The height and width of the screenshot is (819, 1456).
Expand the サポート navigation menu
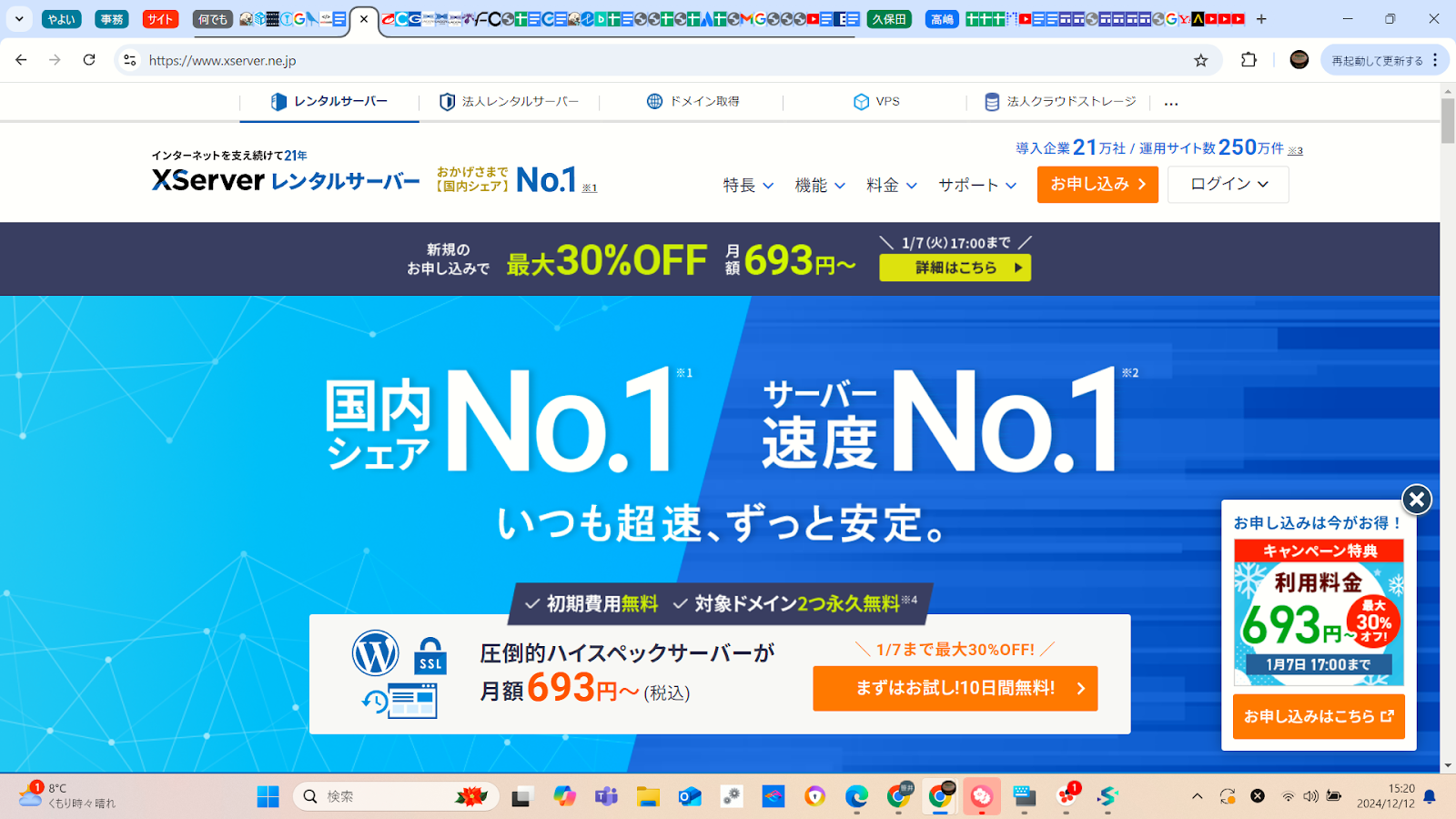coord(977,185)
